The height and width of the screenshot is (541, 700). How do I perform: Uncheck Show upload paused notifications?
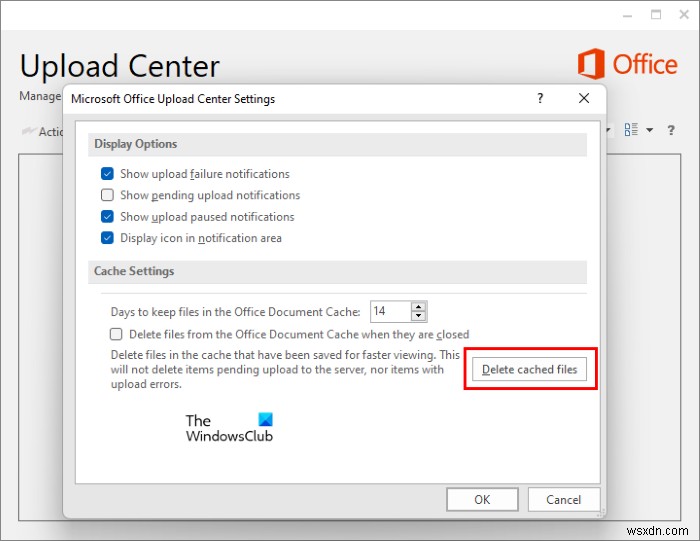(x=107, y=216)
